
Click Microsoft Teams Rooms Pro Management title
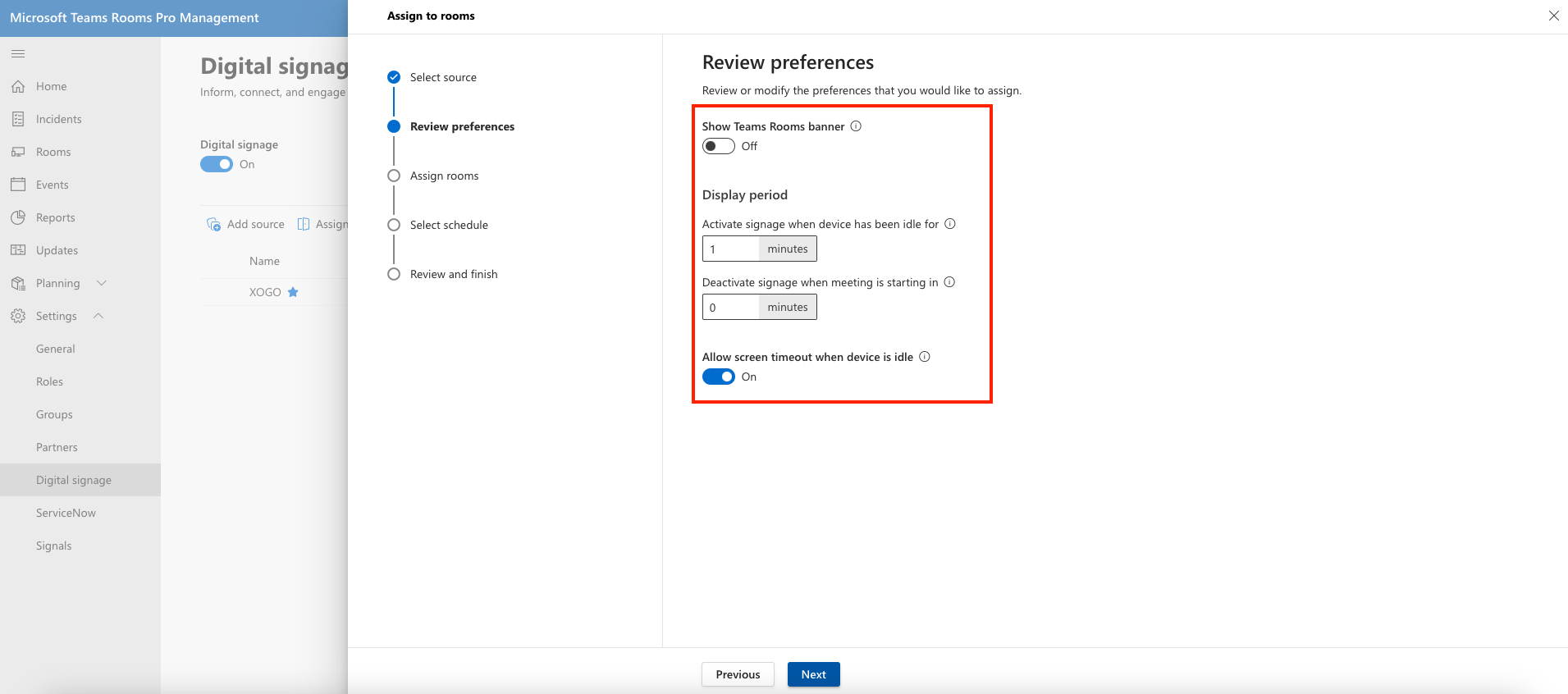135,17
